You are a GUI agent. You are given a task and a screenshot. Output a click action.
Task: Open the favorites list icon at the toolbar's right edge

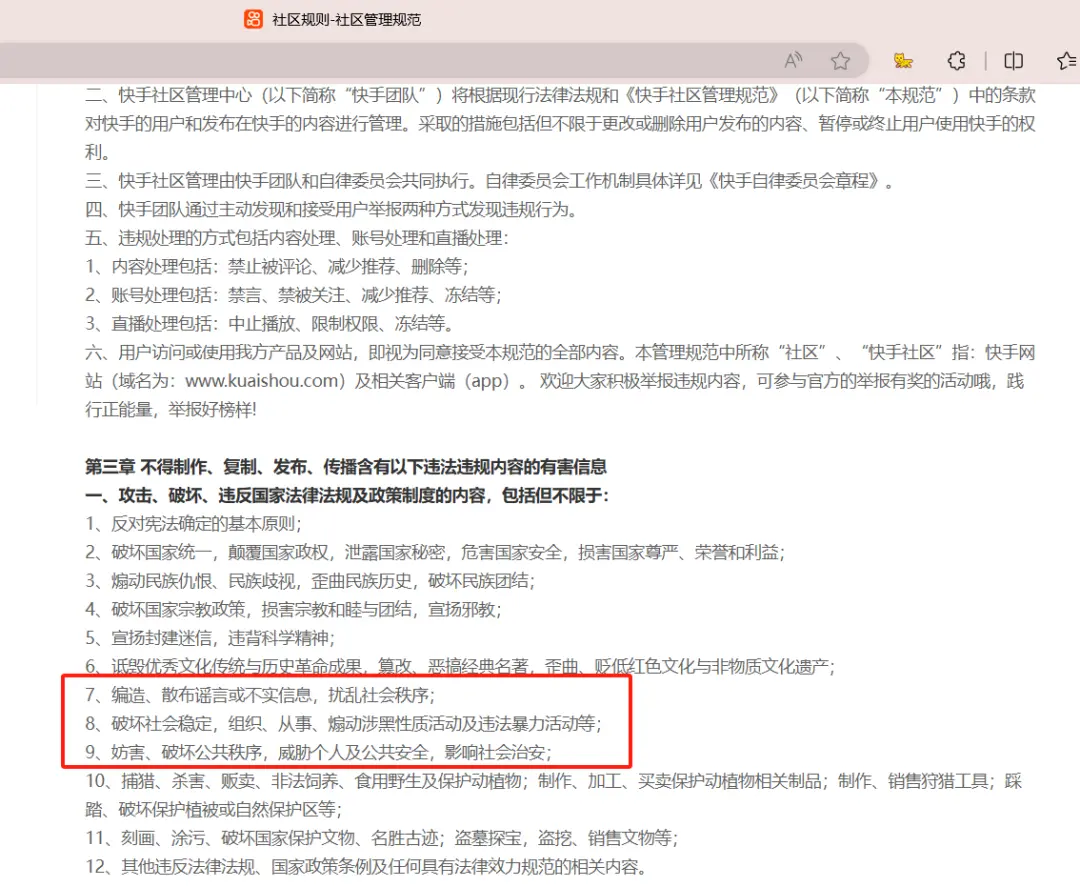click(x=1066, y=61)
